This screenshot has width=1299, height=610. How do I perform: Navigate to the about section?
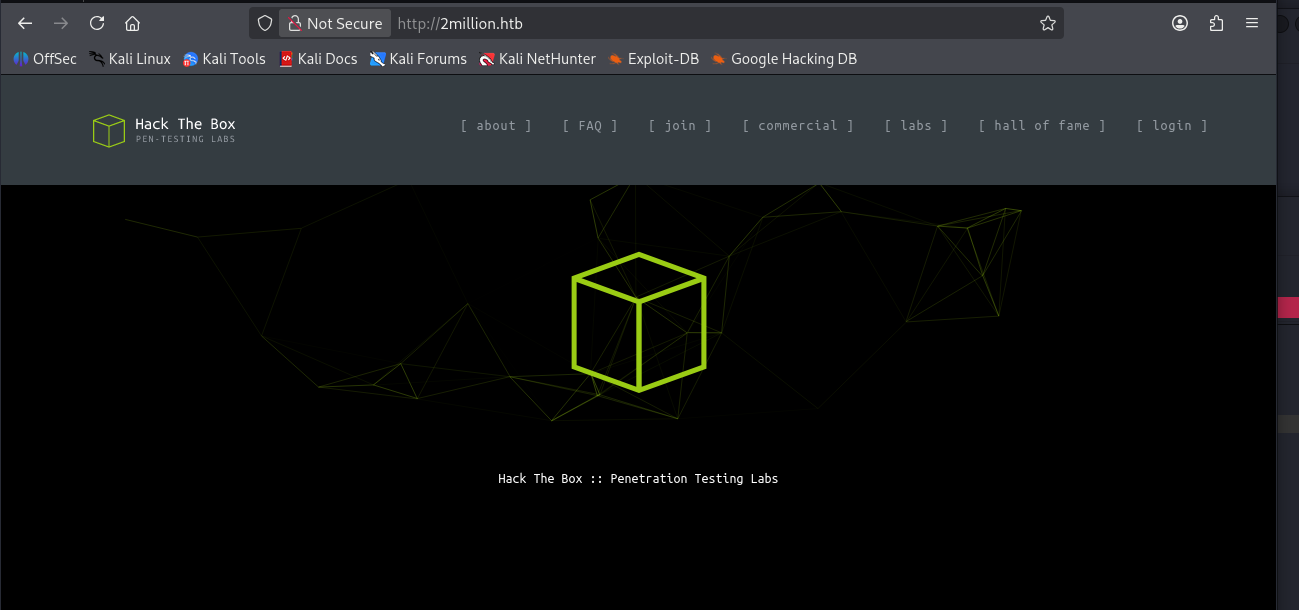[496, 126]
